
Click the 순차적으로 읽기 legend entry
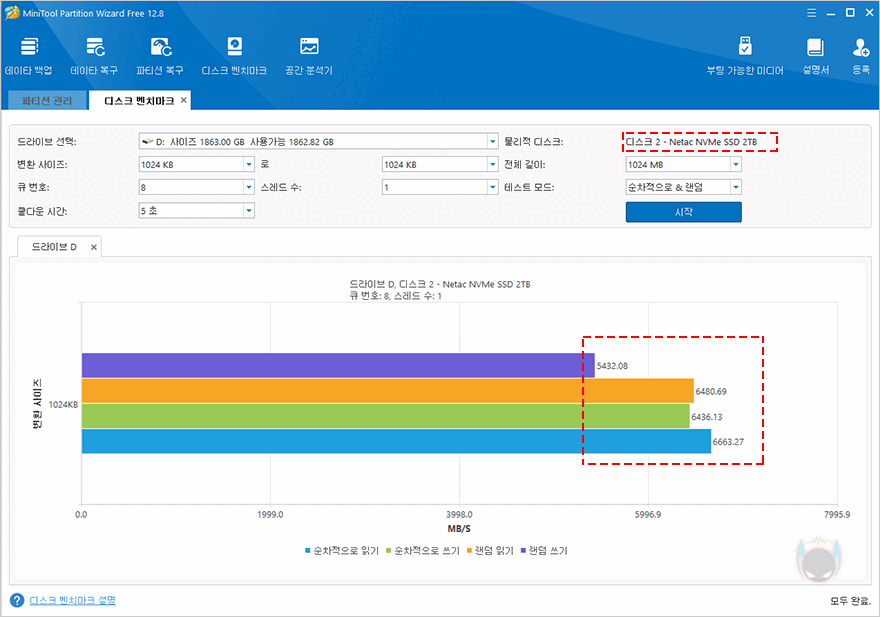coord(342,551)
